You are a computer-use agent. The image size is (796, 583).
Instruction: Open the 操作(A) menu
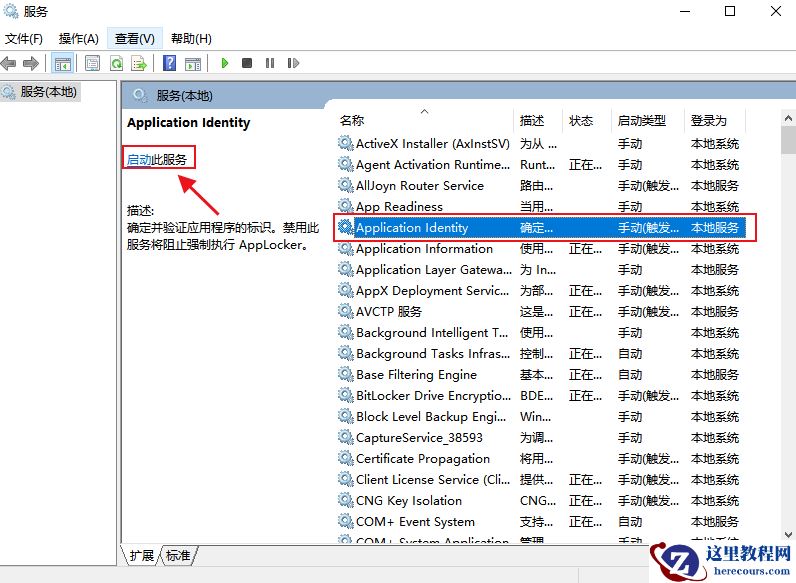(78, 39)
